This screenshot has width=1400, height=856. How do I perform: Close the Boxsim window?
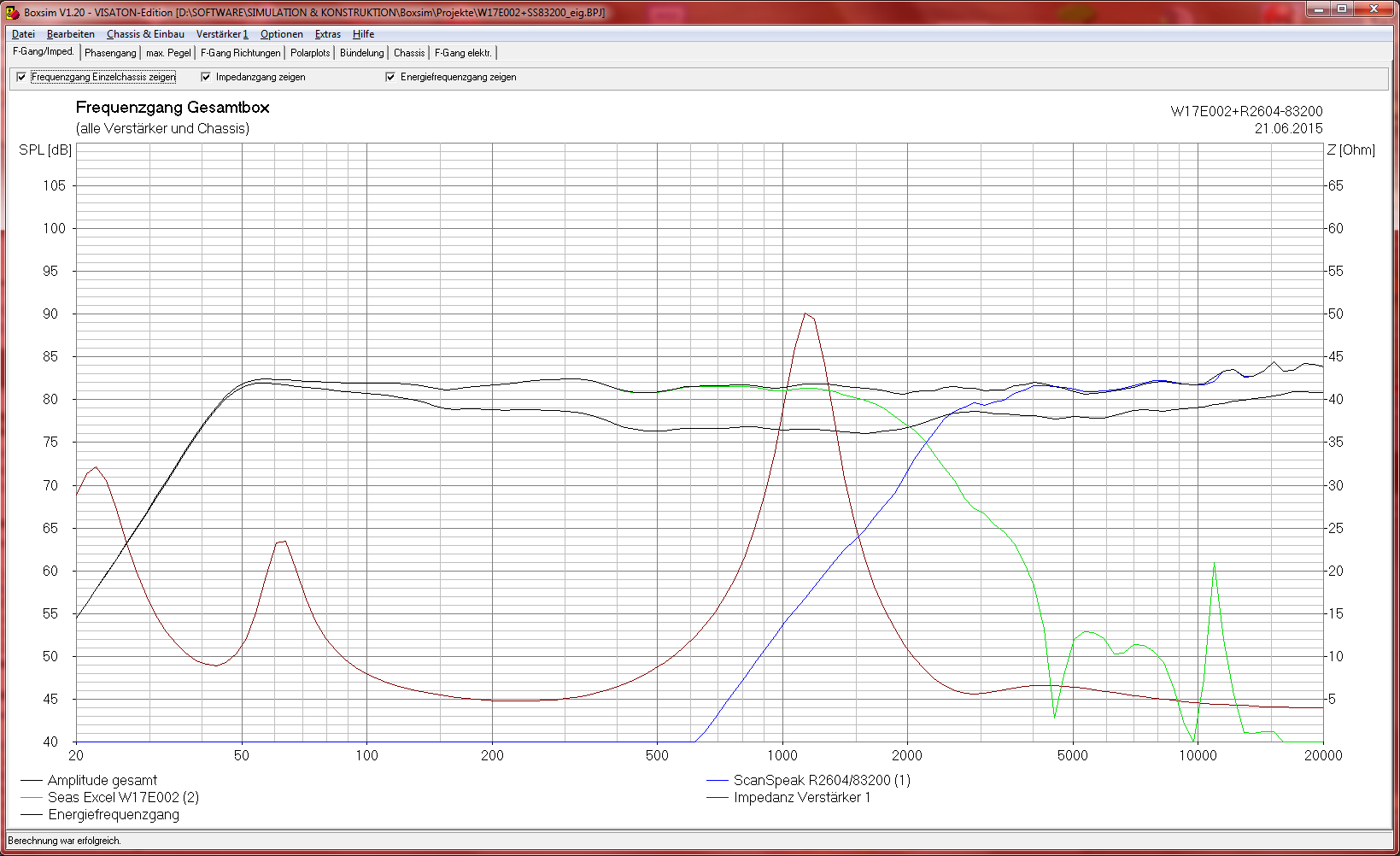click(1374, 9)
